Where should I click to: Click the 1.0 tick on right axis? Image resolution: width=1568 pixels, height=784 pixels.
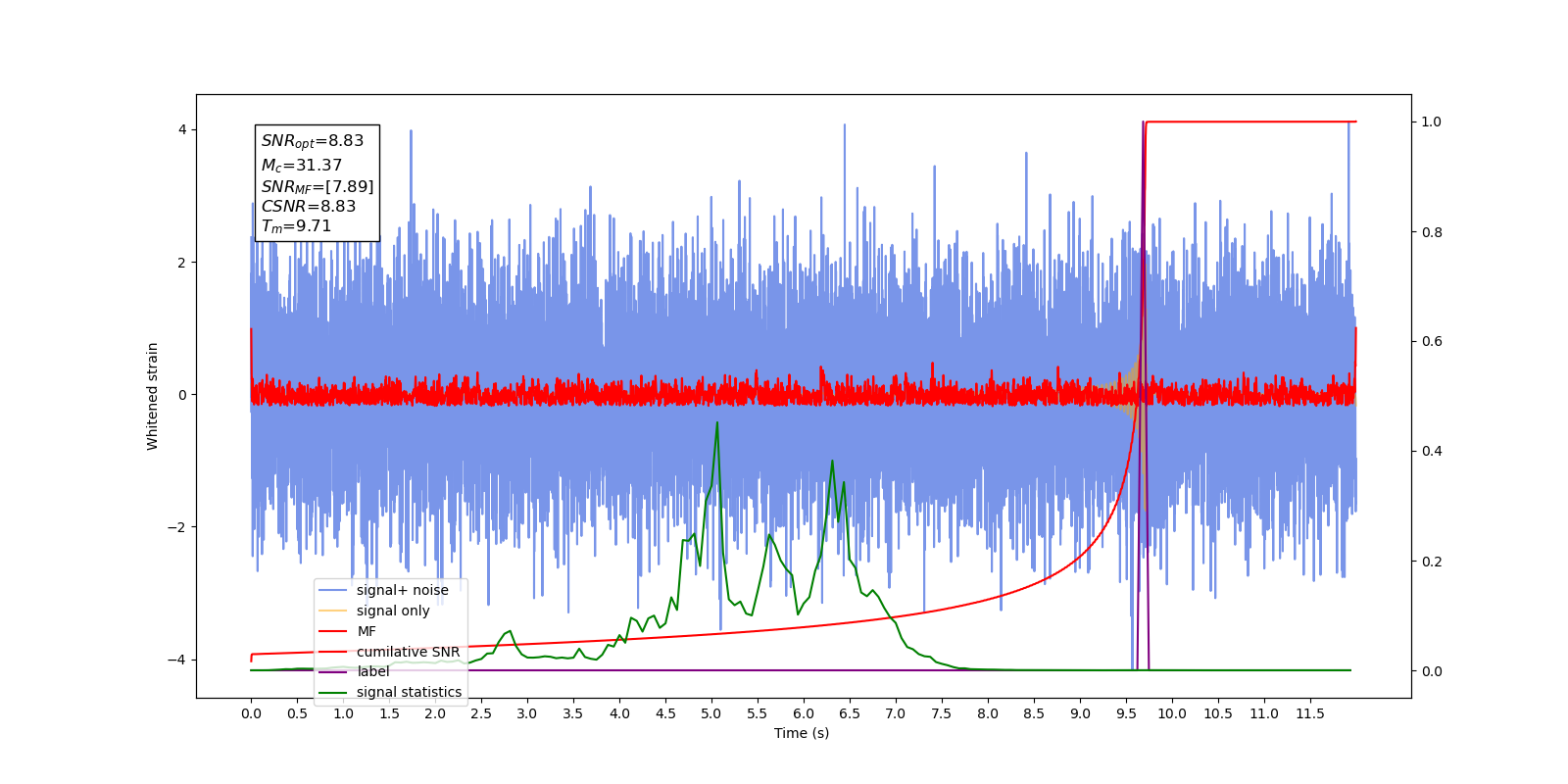pos(1432,122)
